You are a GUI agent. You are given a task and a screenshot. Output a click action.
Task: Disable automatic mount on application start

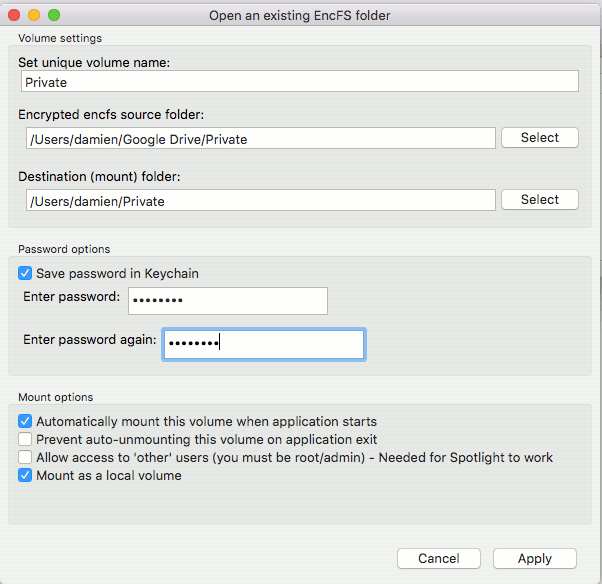pyautogui.click(x=25, y=421)
